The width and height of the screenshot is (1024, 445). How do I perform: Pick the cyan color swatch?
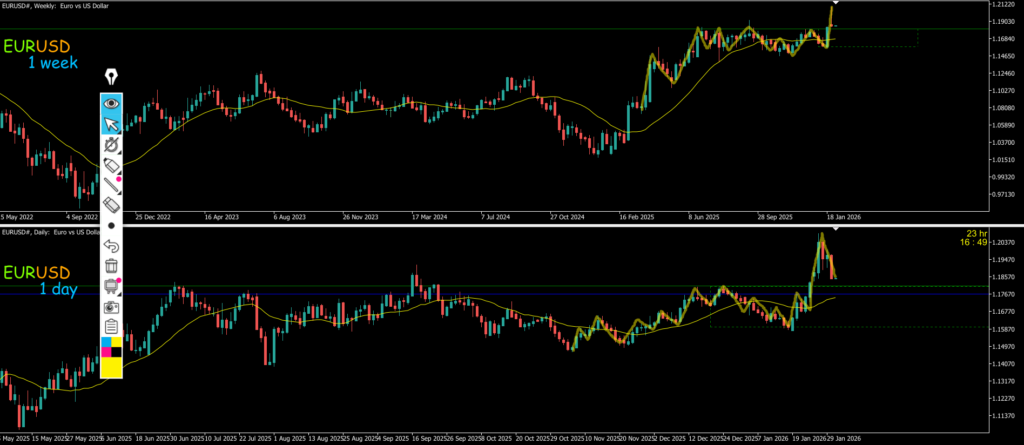point(106,343)
